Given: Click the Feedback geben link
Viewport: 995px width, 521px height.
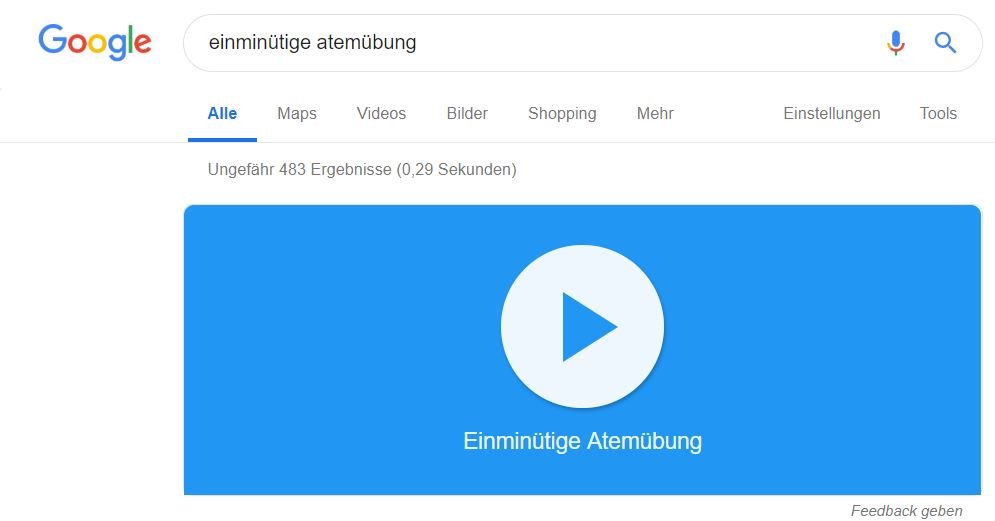Looking at the screenshot, I should pos(906,511).
